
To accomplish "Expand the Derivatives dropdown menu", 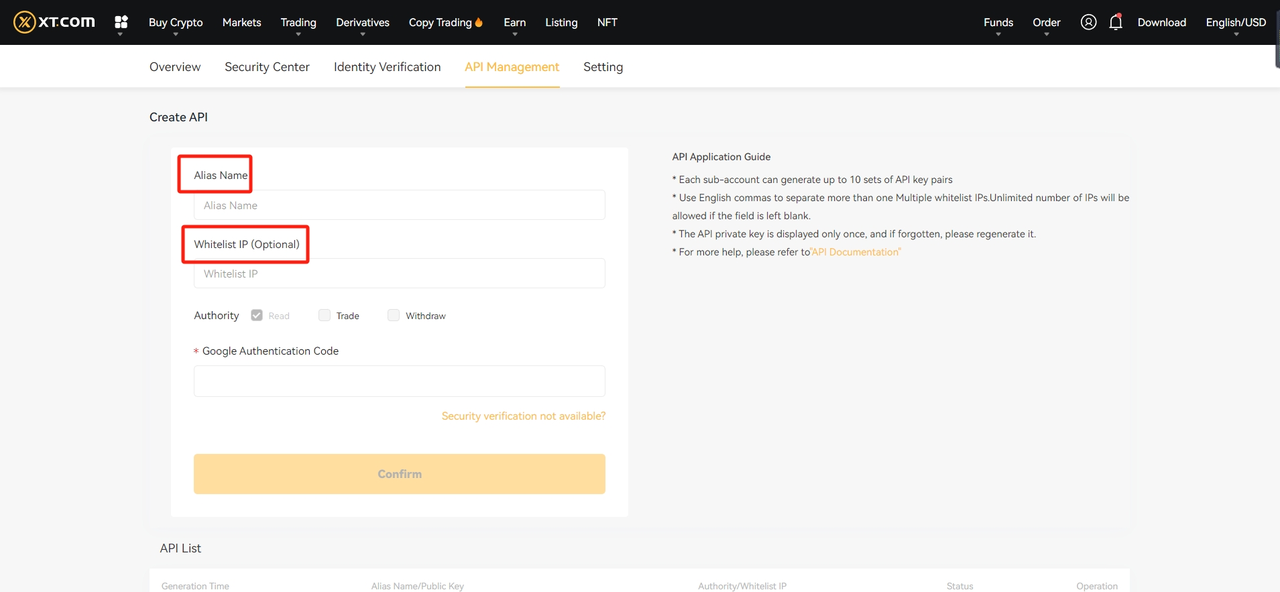I will pyautogui.click(x=362, y=22).
